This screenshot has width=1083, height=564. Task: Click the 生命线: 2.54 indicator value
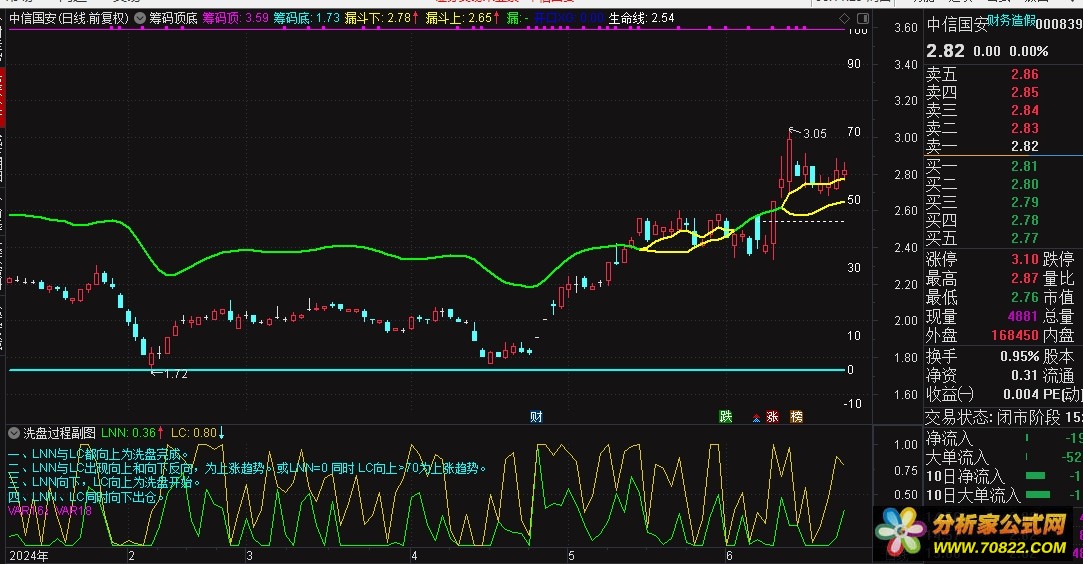pyautogui.click(x=641, y=18)
